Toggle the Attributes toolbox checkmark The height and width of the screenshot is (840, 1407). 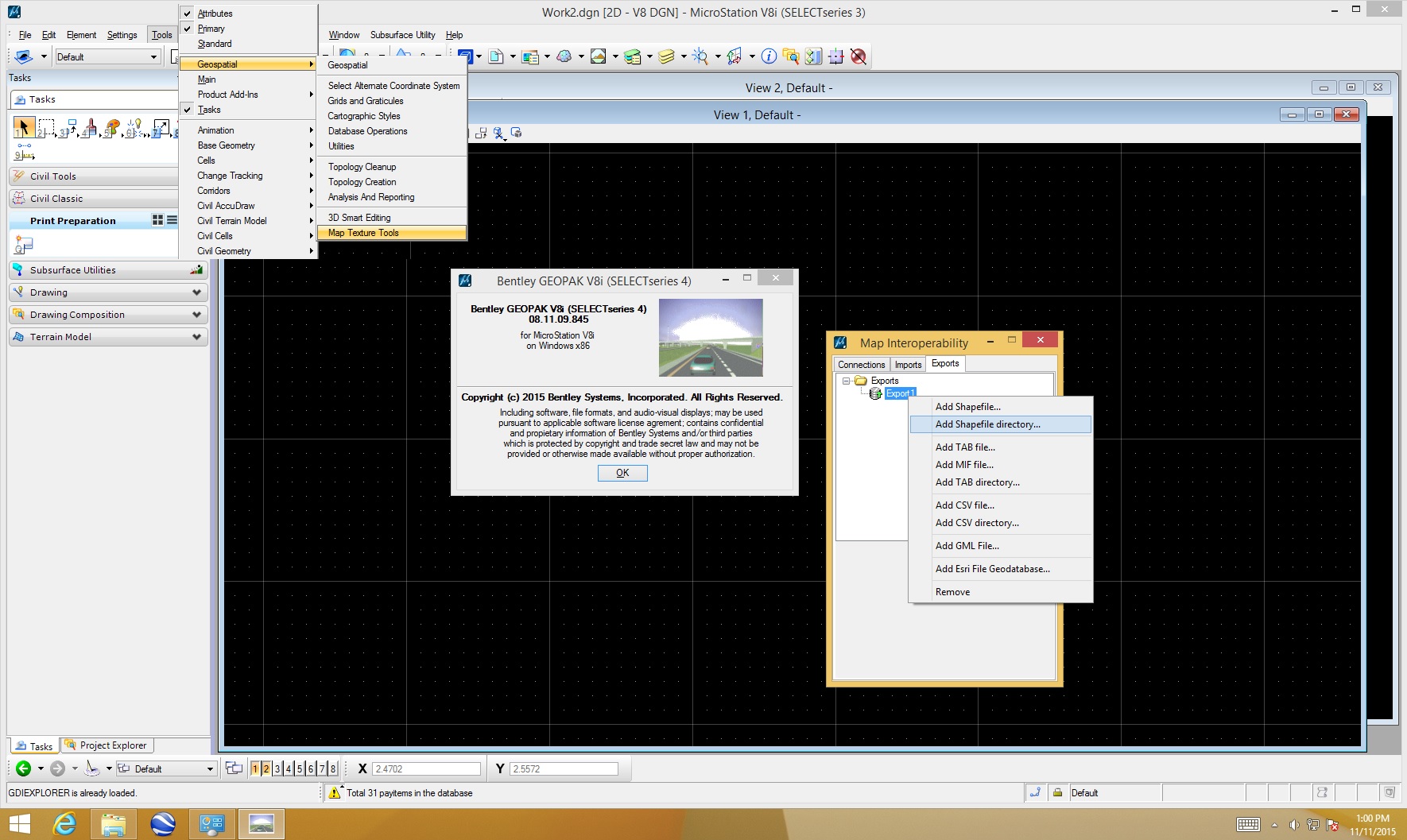[188, 14]
